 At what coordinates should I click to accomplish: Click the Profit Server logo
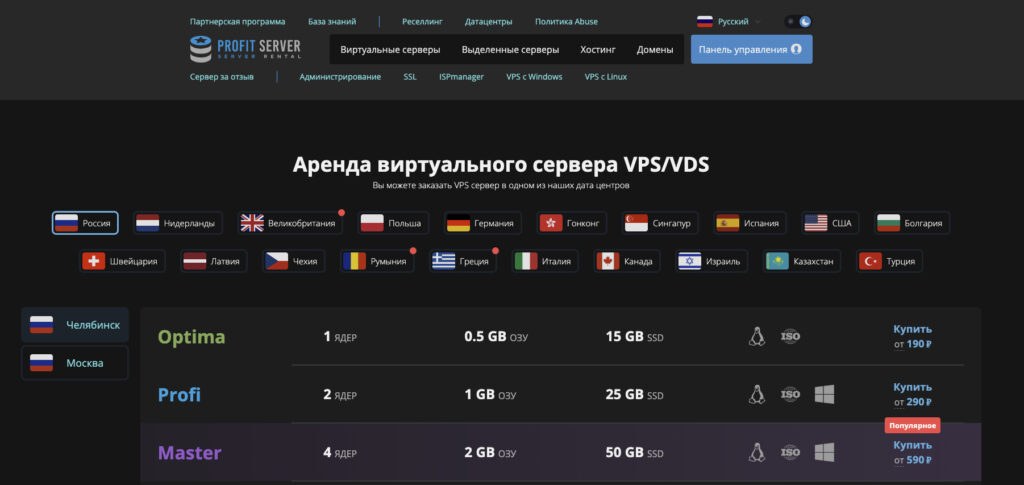(246, 49)
